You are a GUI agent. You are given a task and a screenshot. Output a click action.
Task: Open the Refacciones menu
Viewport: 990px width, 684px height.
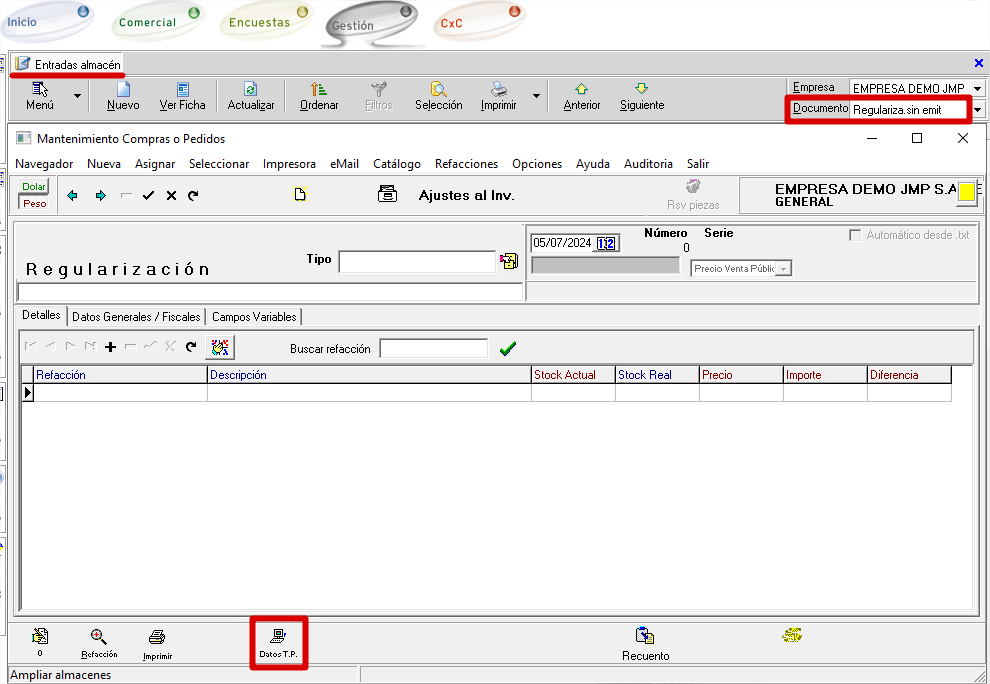pos(466,164)
